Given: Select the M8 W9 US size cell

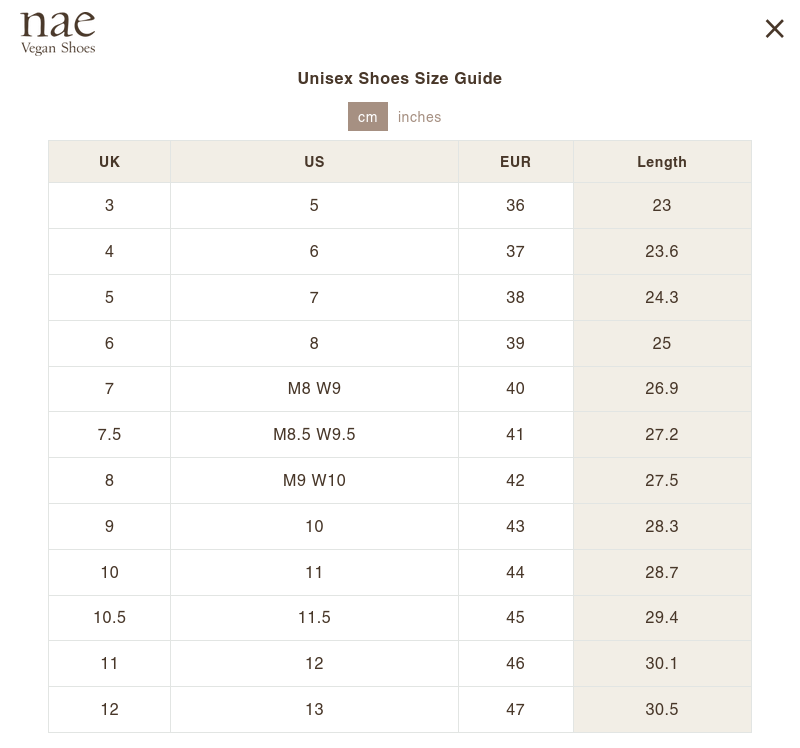Looking at the screenshot, I should (314, 388).
